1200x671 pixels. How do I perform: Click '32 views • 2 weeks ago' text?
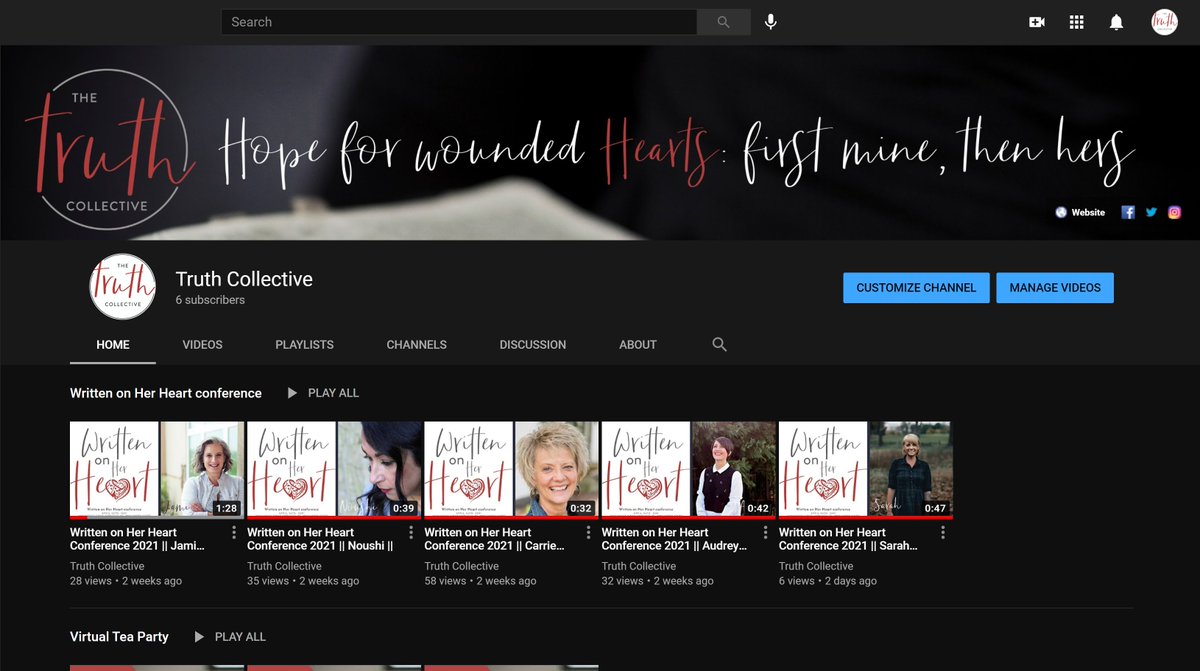click(x=657, y=581)
